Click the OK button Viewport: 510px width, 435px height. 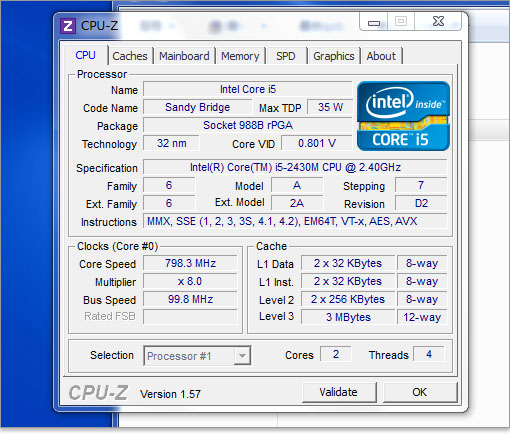420,392
